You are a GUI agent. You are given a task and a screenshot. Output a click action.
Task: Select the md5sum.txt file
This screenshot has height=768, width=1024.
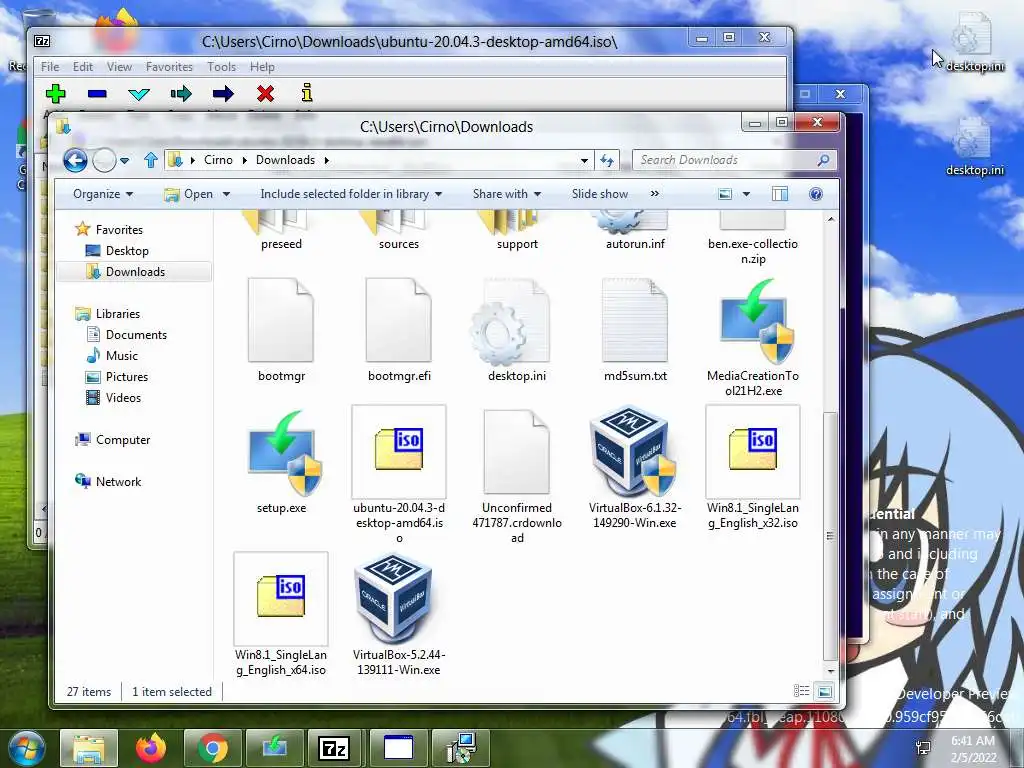point(635,330)
